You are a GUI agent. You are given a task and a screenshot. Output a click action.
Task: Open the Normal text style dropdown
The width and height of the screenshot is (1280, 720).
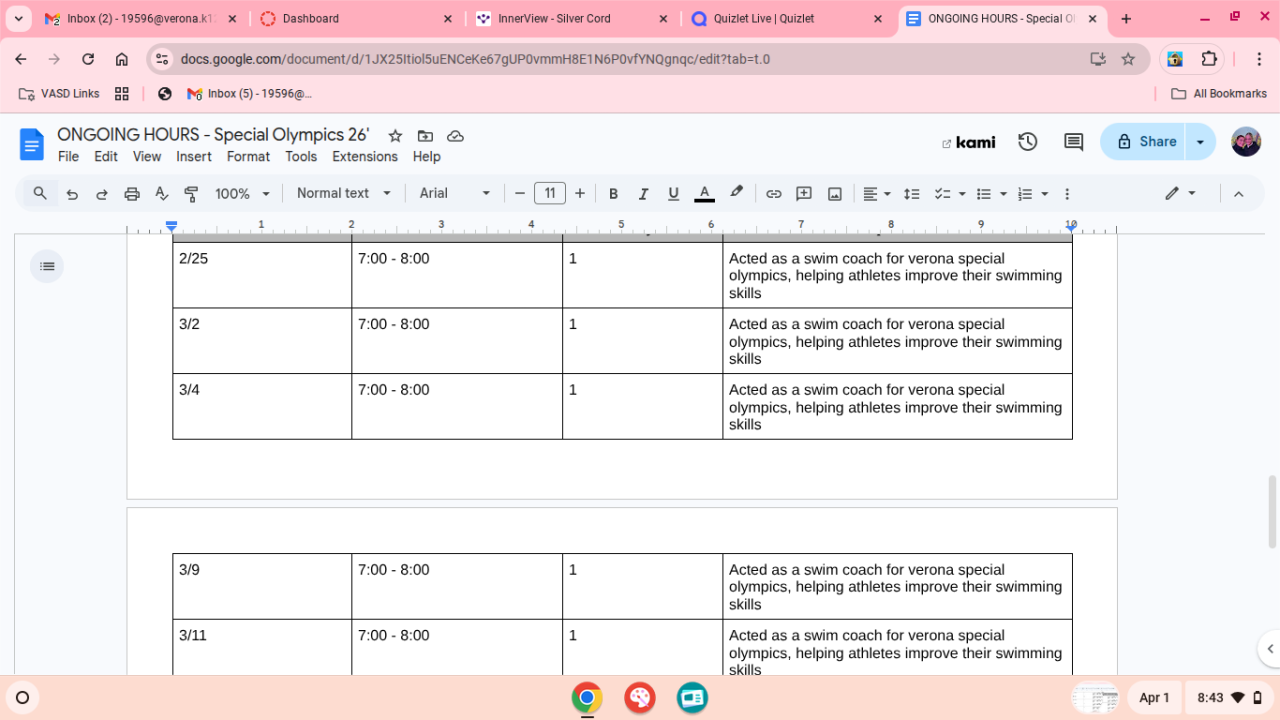coord(343,194)
